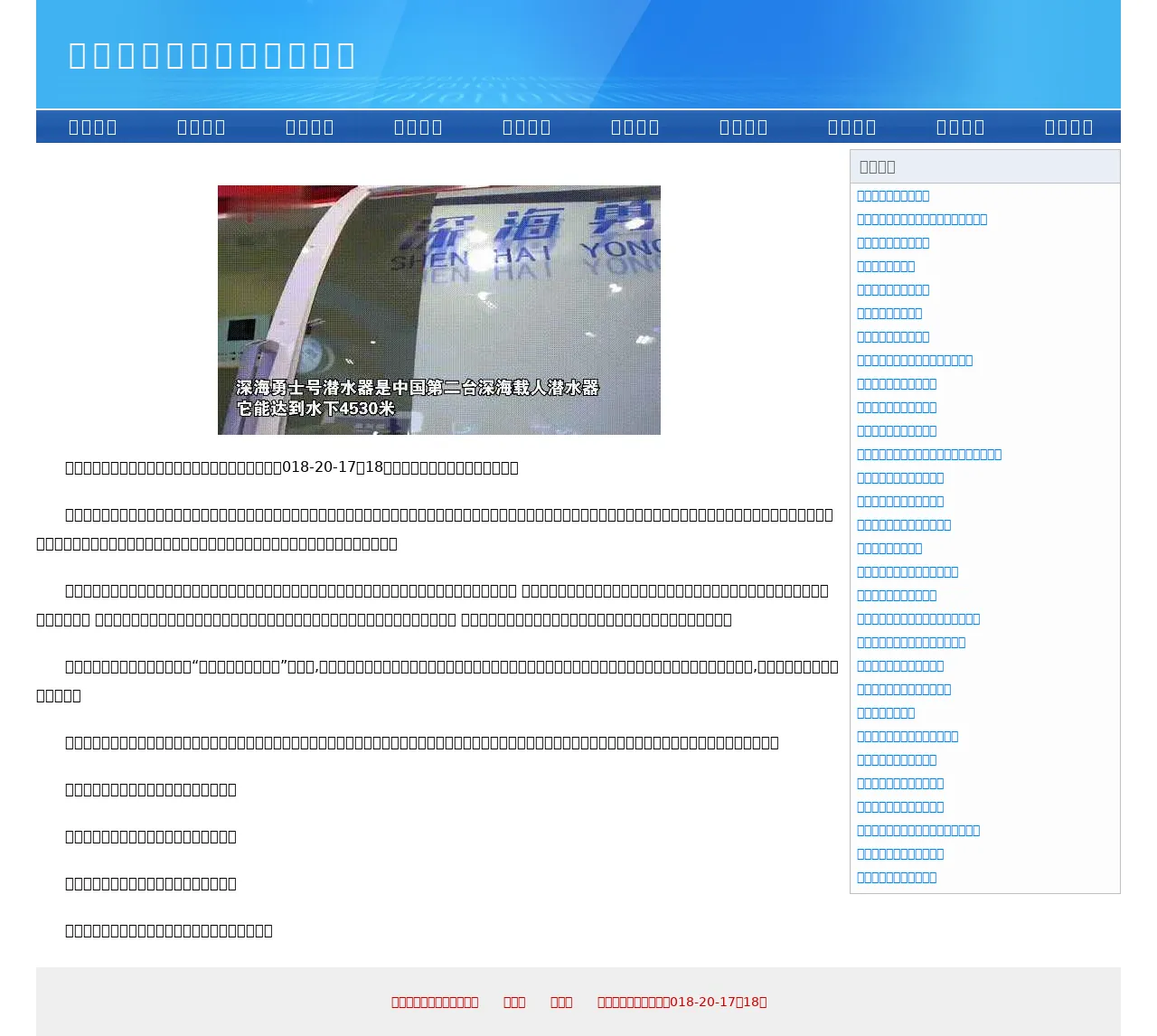Open the footer link containing 018-20-17

pyautogui.click(x=682, y=1002)
